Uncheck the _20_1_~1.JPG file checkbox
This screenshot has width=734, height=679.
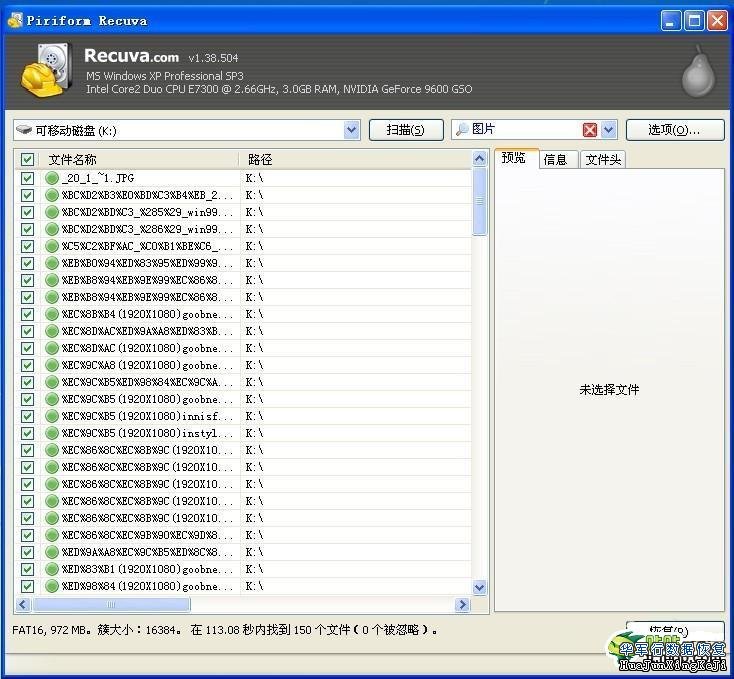click(27, 178)
